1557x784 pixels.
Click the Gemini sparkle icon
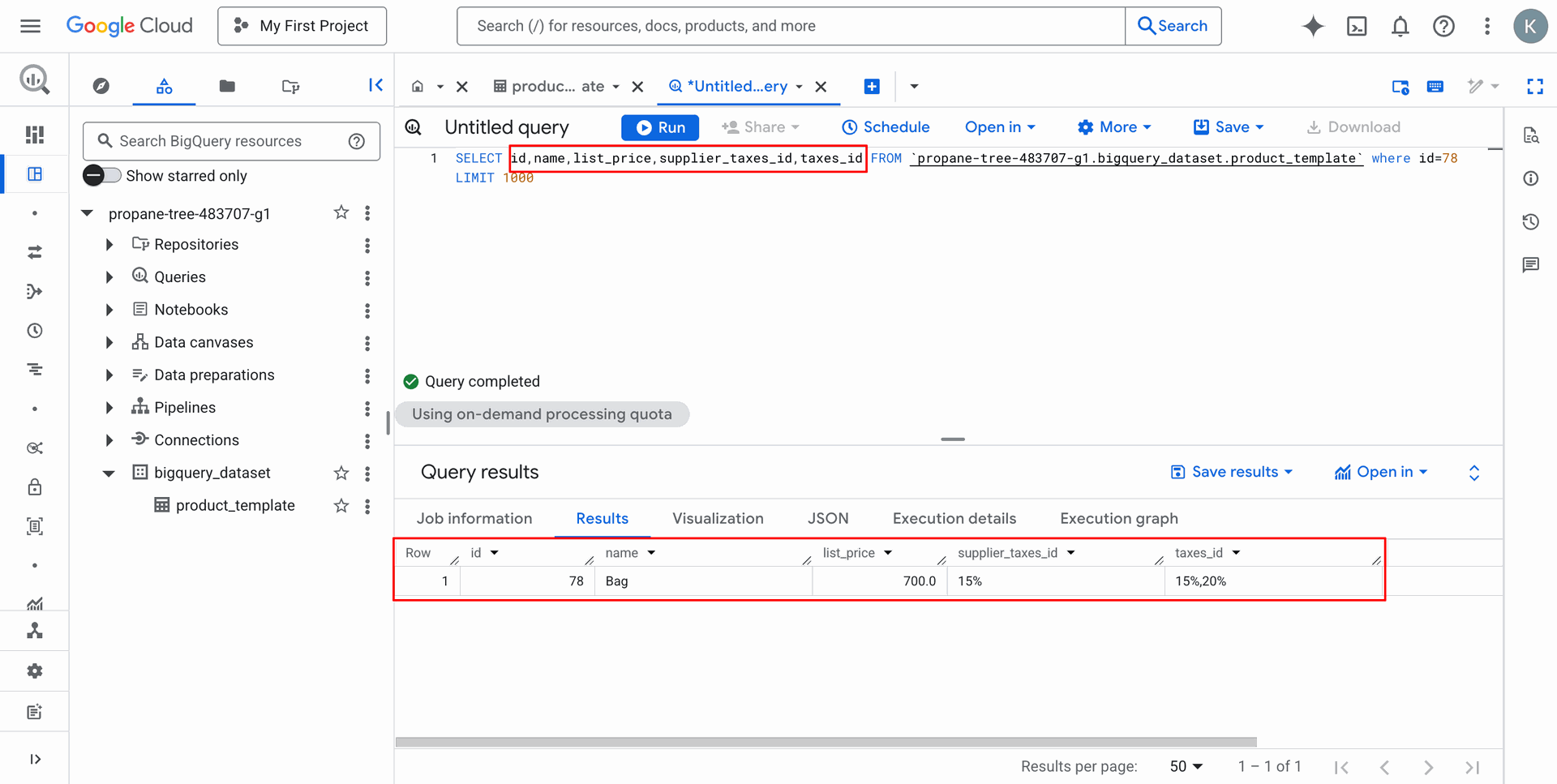tap(1313, 26)
